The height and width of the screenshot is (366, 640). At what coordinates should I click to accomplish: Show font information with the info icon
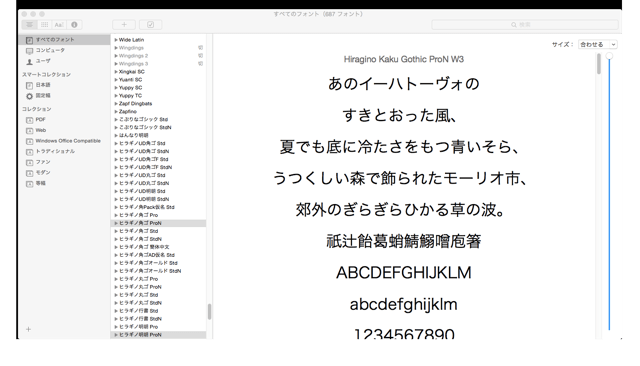[x=74, y=25]
